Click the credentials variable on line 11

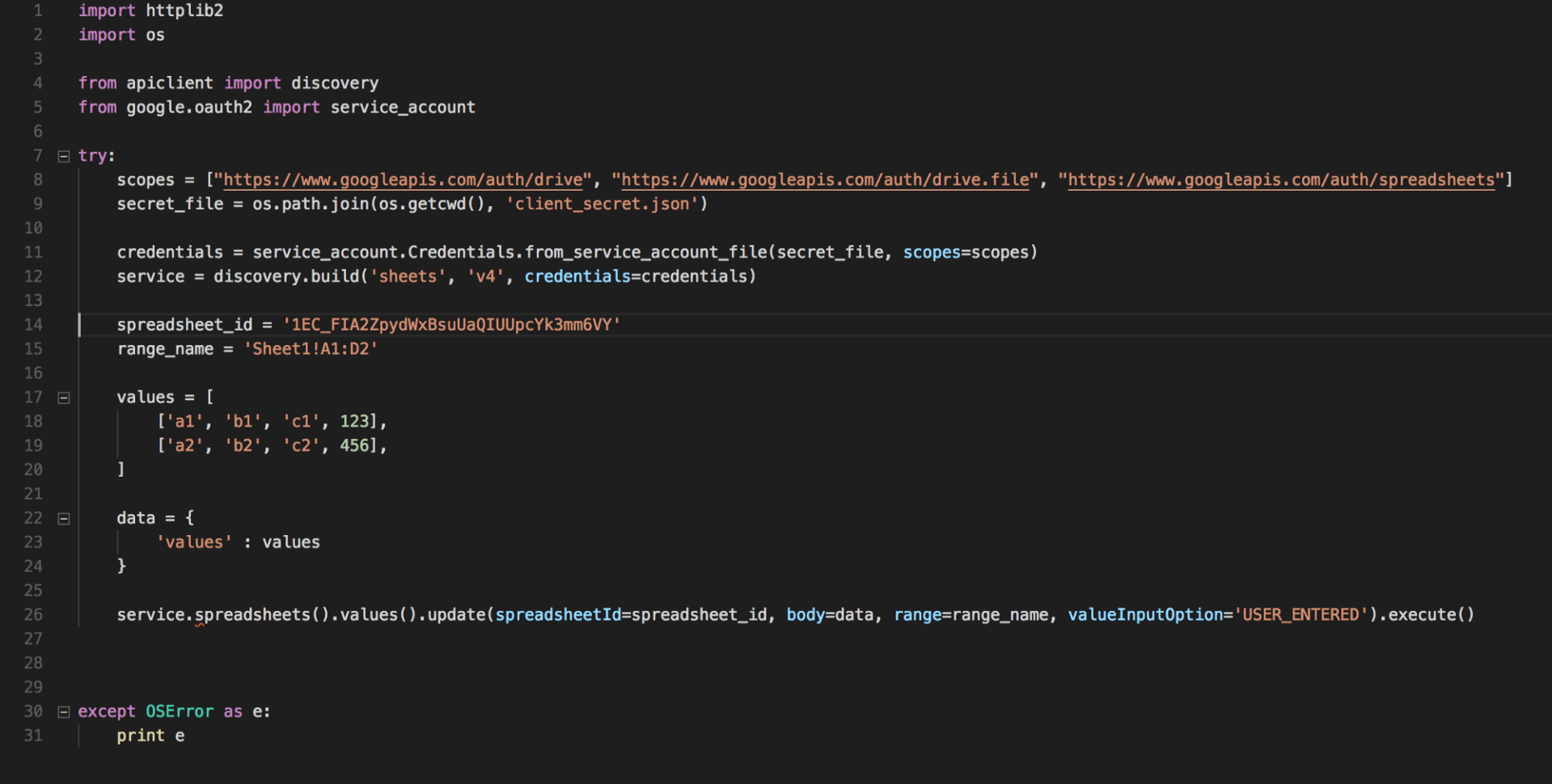point(169,251)
